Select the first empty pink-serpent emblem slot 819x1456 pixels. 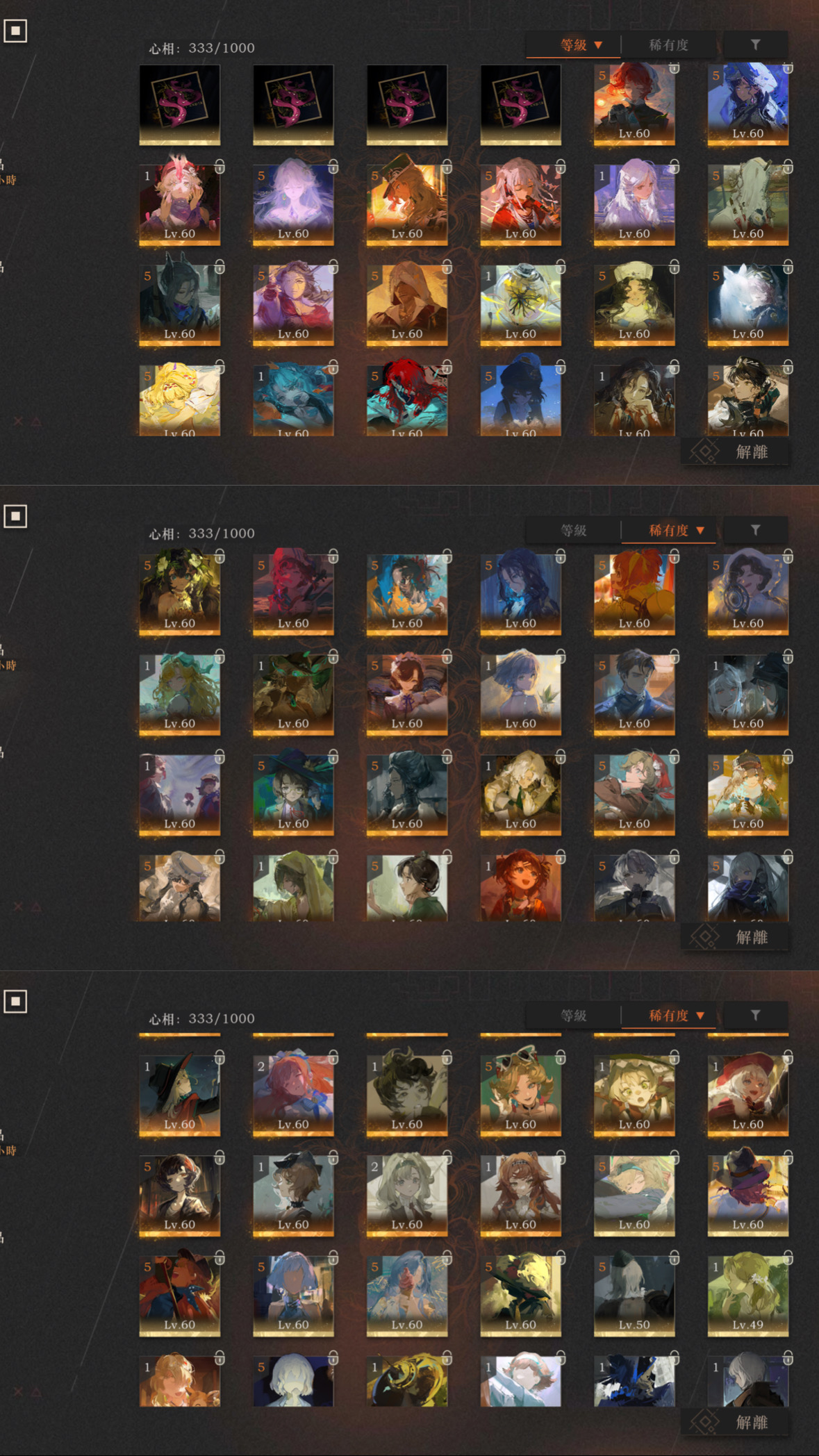(180, 105)
